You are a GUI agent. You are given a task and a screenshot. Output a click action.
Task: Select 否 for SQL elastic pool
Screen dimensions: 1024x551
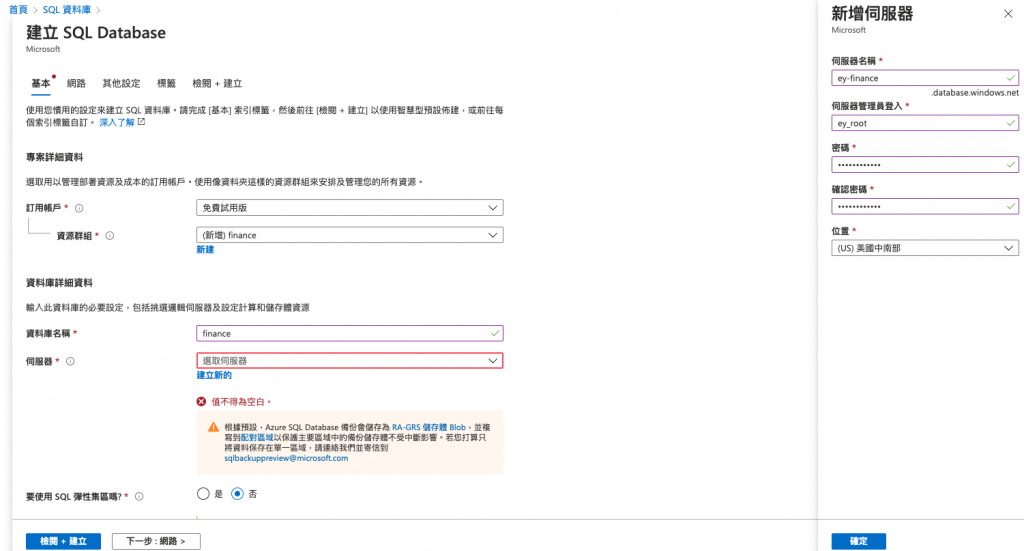tap(237, 494)
